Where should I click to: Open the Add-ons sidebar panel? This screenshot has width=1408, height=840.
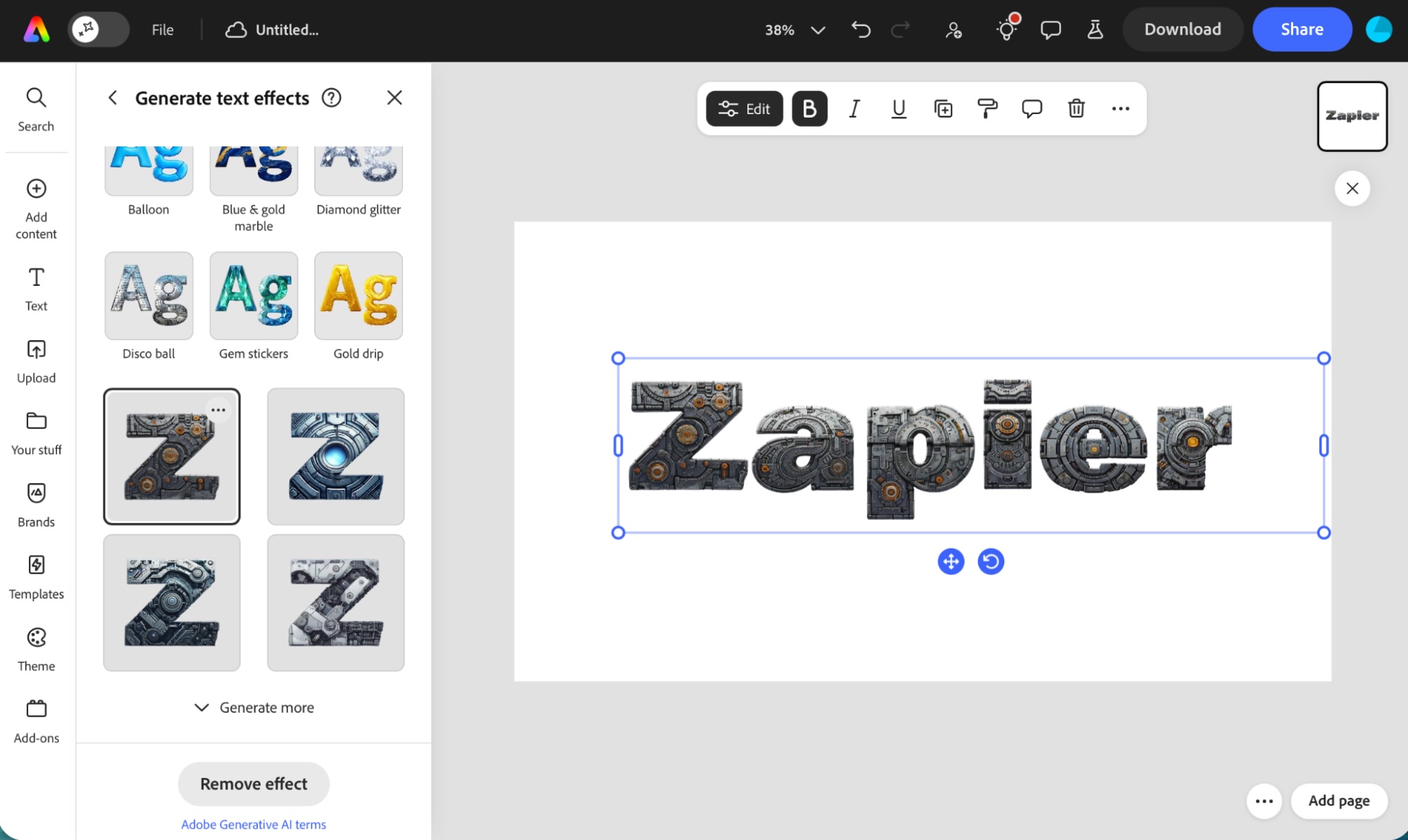coord(36,720)
